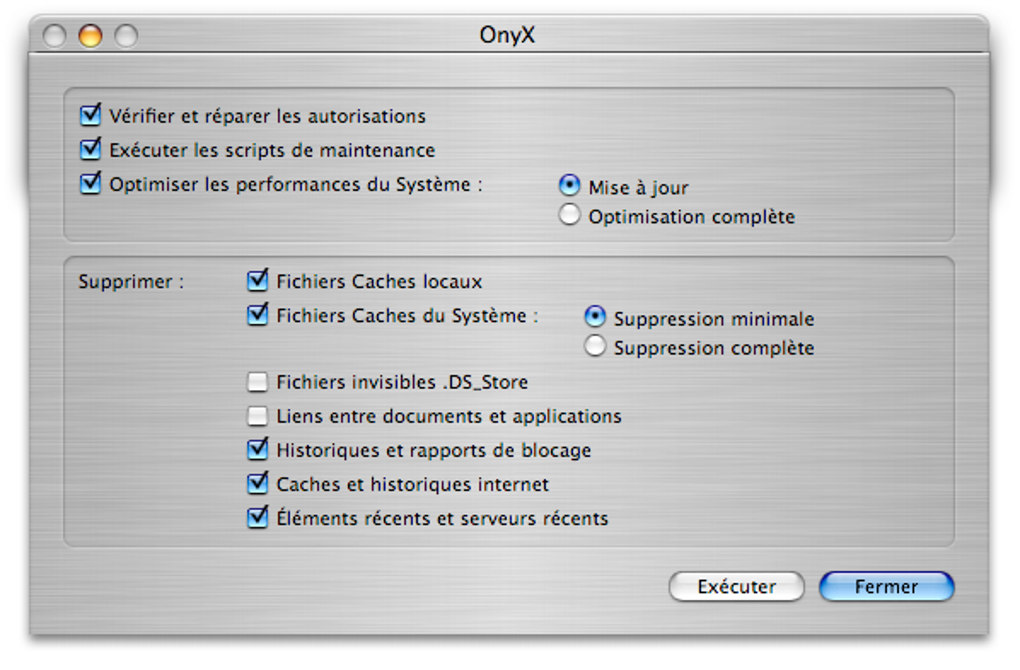1020x670 pixels.
Task: Select the Mise à jour radio option
Action: coord(569,186)
